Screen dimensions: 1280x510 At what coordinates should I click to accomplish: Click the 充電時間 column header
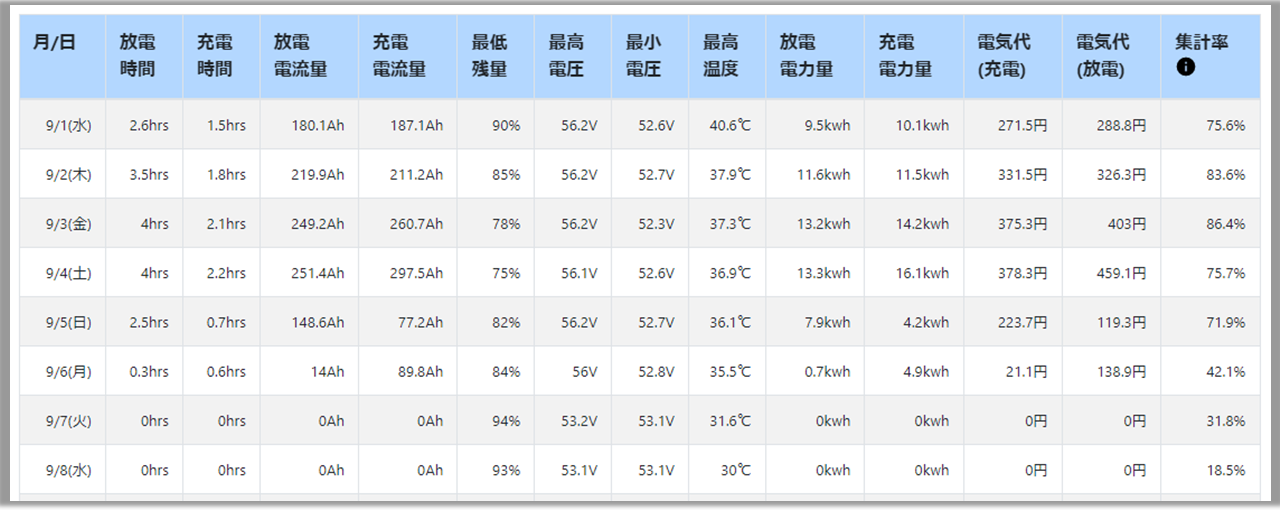pos(221,56)
